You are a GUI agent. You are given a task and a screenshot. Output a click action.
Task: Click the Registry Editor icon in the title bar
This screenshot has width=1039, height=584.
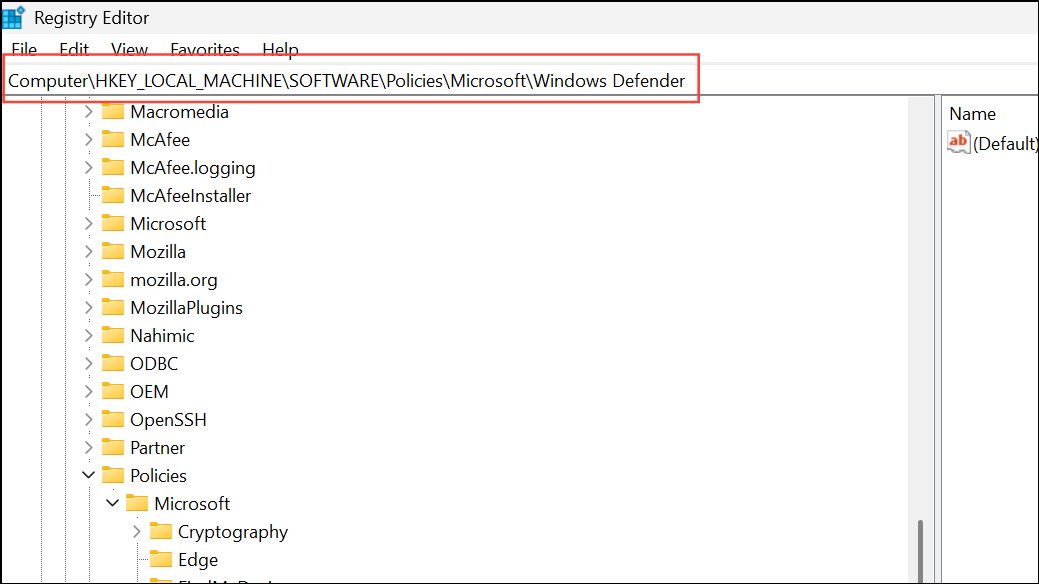point(14,17)
